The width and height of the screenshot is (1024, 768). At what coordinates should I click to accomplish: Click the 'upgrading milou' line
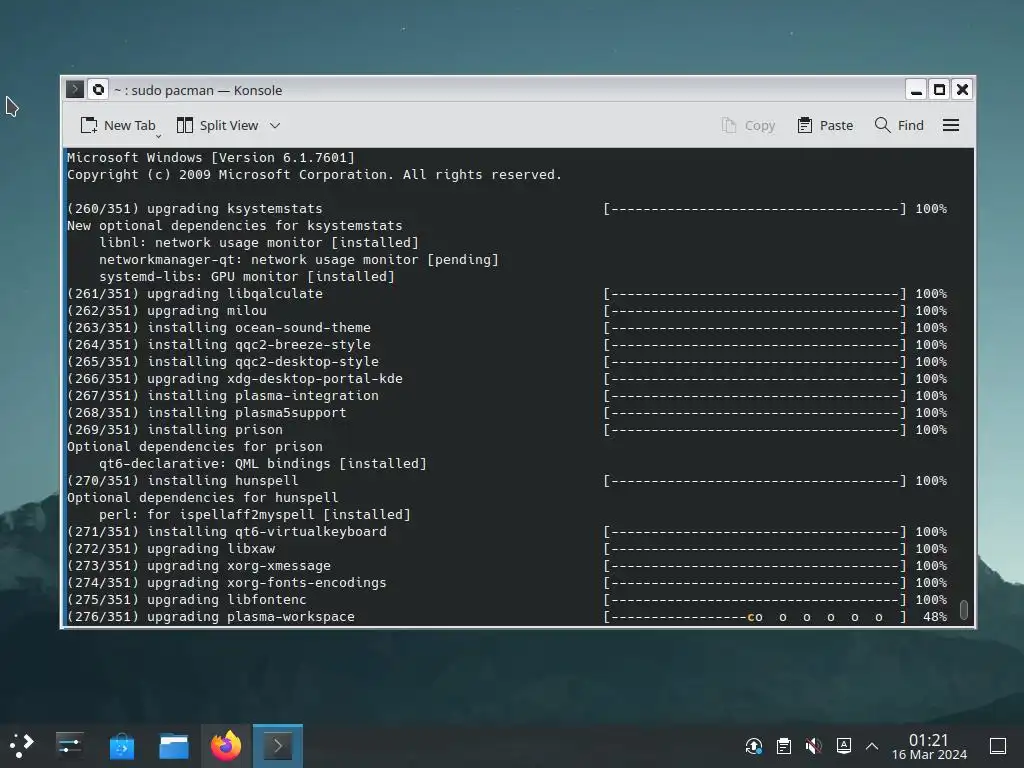[167, 310]
